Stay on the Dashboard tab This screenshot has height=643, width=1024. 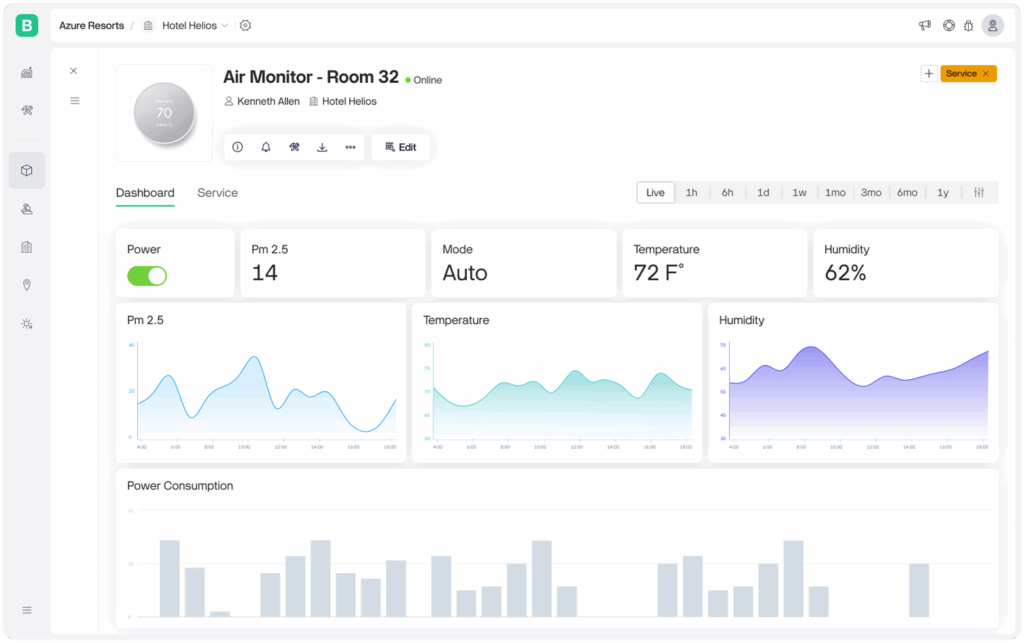click(x=145, y=192)
